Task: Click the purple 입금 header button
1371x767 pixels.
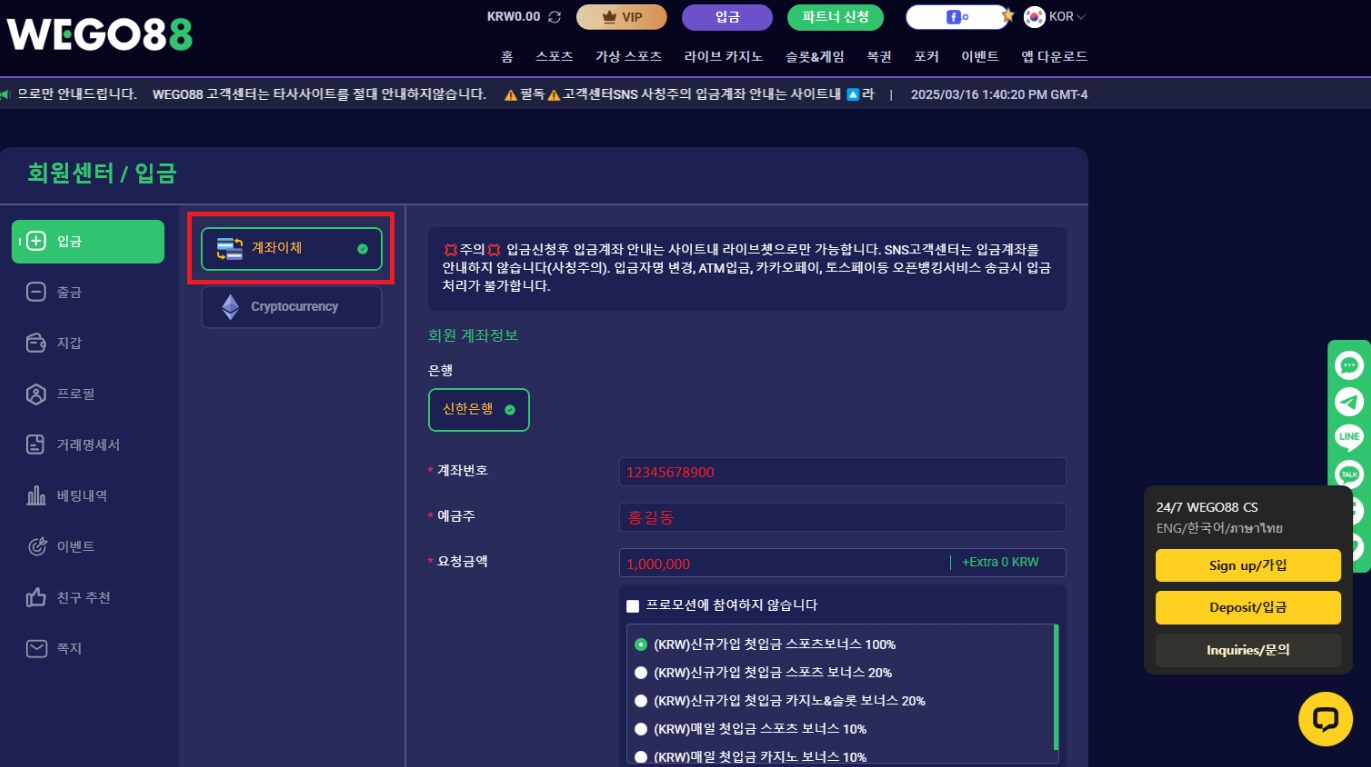Action: click(x=727, y=17)
